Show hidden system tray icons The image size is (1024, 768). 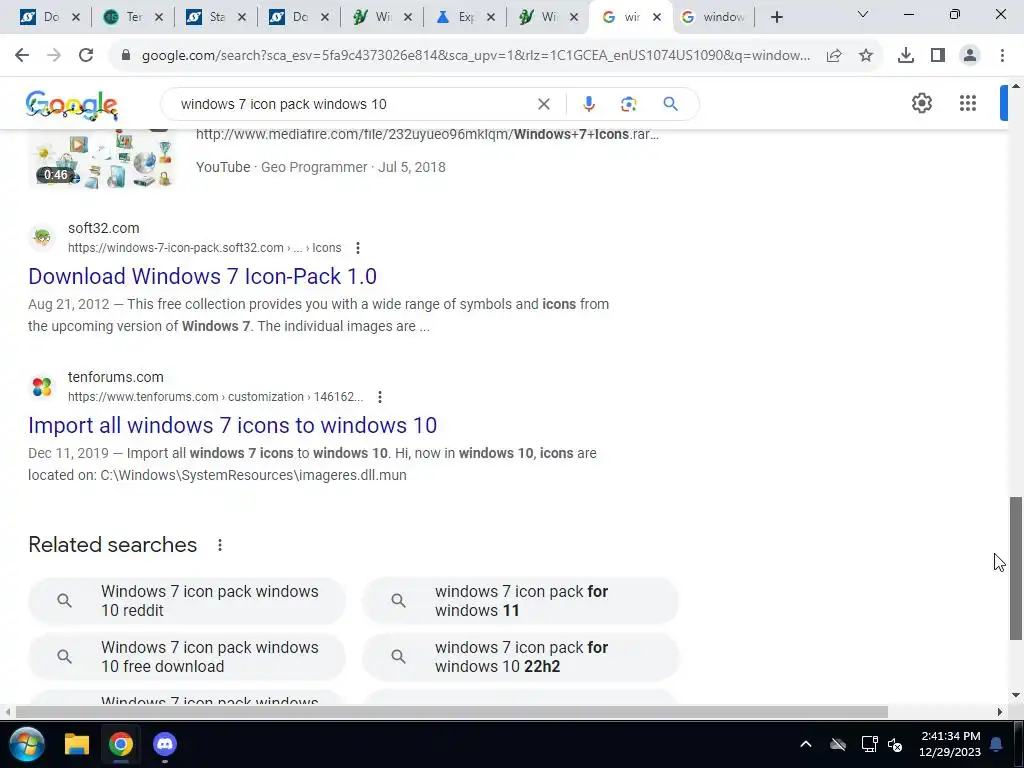point(806,744)
